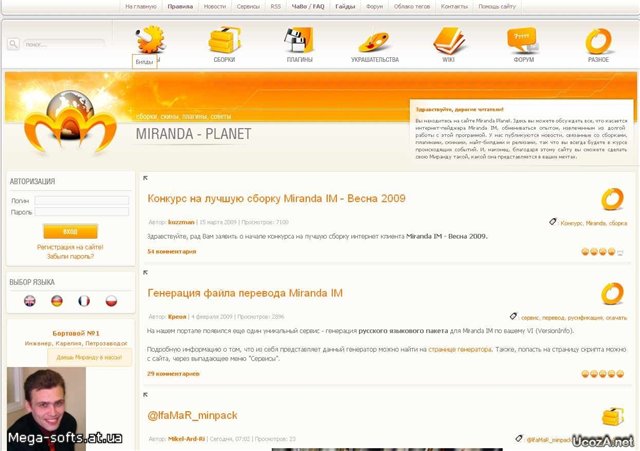The image size is (640, 451).
Task: Open the СБОРКИ yellow boxes icon
Action: point(224,40)
